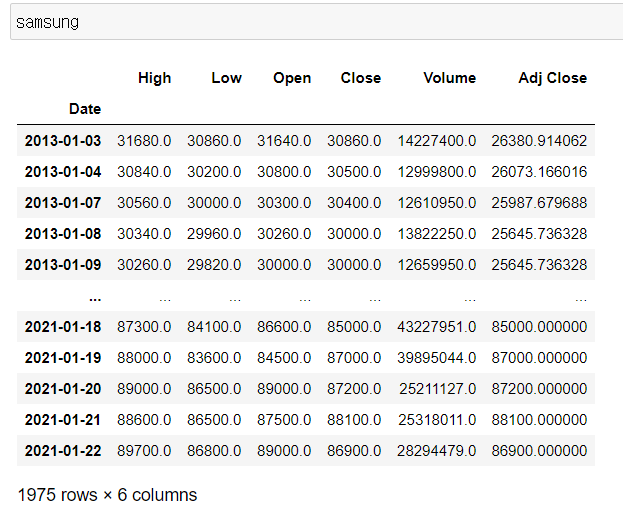Click Adj Close value 26073.166016

click(x=539, y=172)
